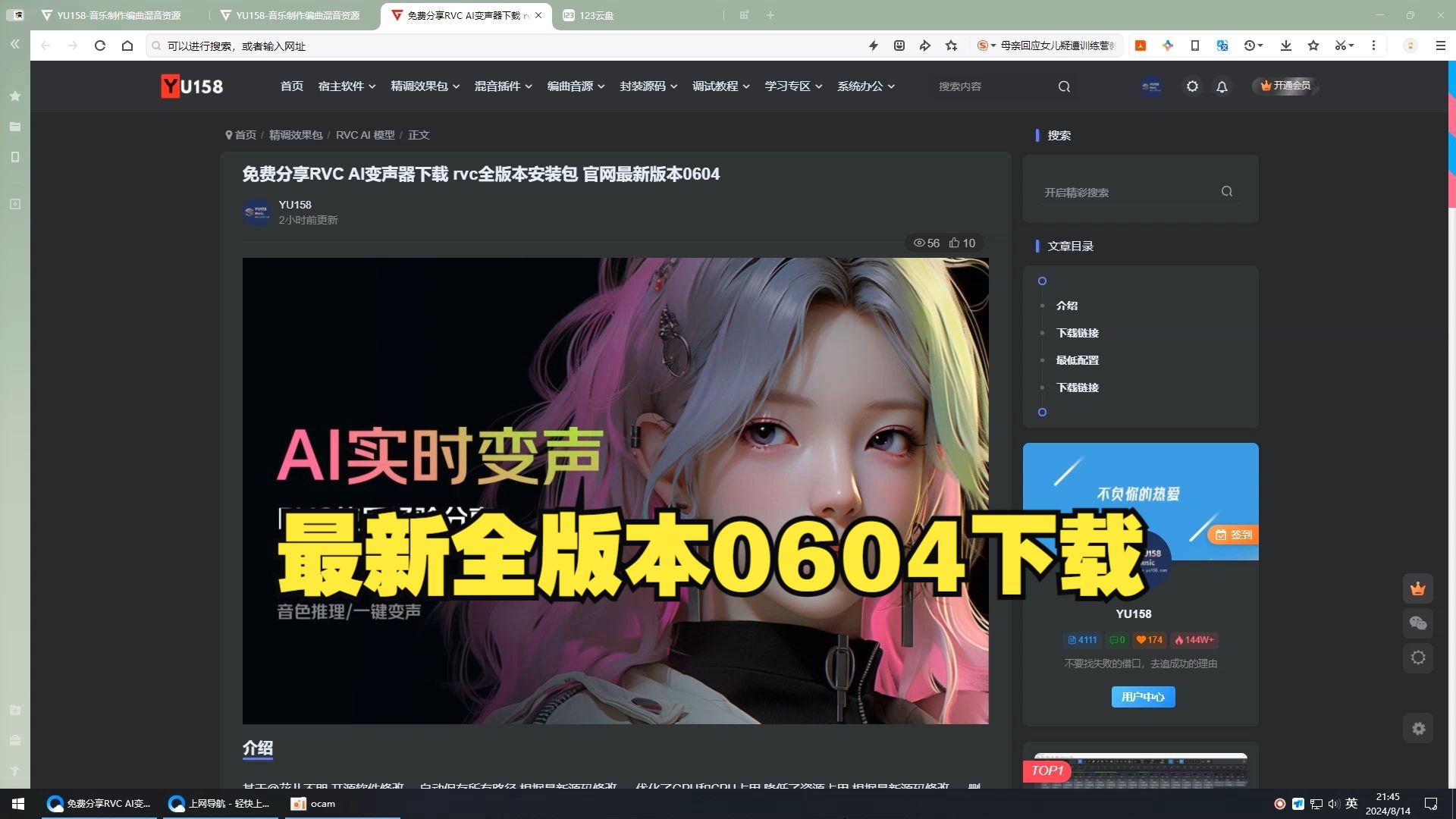Open favorites star in browser left sidebar
Viewport: 1456px width, 819px height.
click(14, 96)
